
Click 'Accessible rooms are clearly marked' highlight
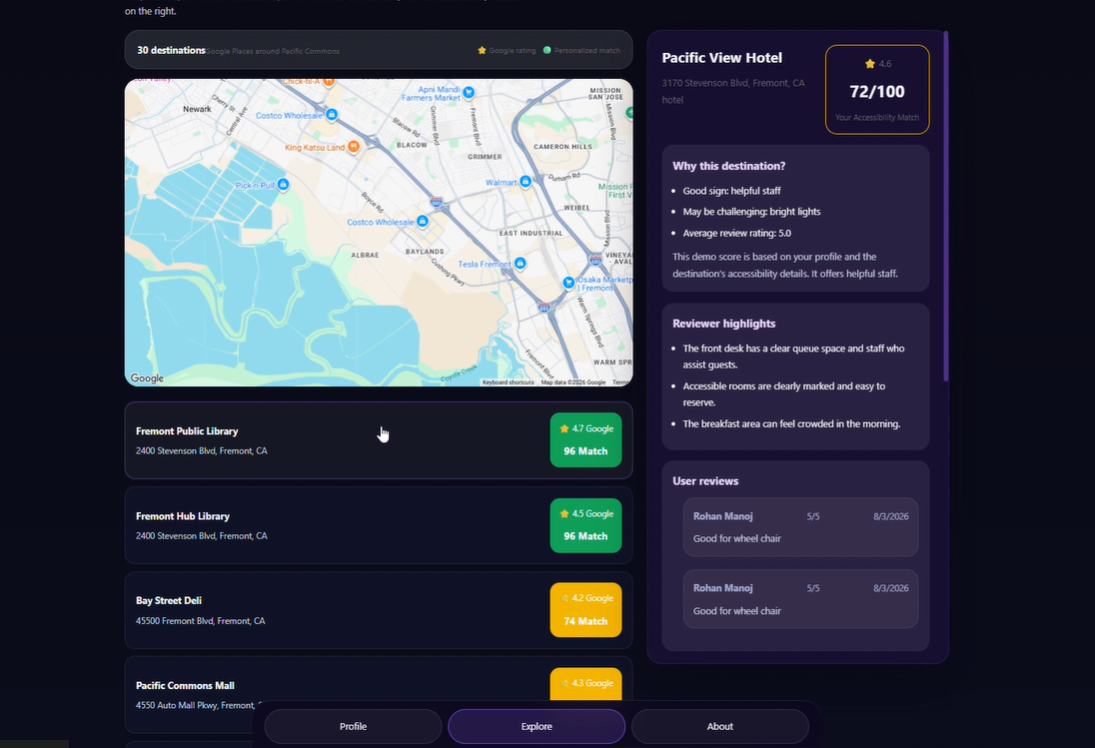click(x=784, y=394)
